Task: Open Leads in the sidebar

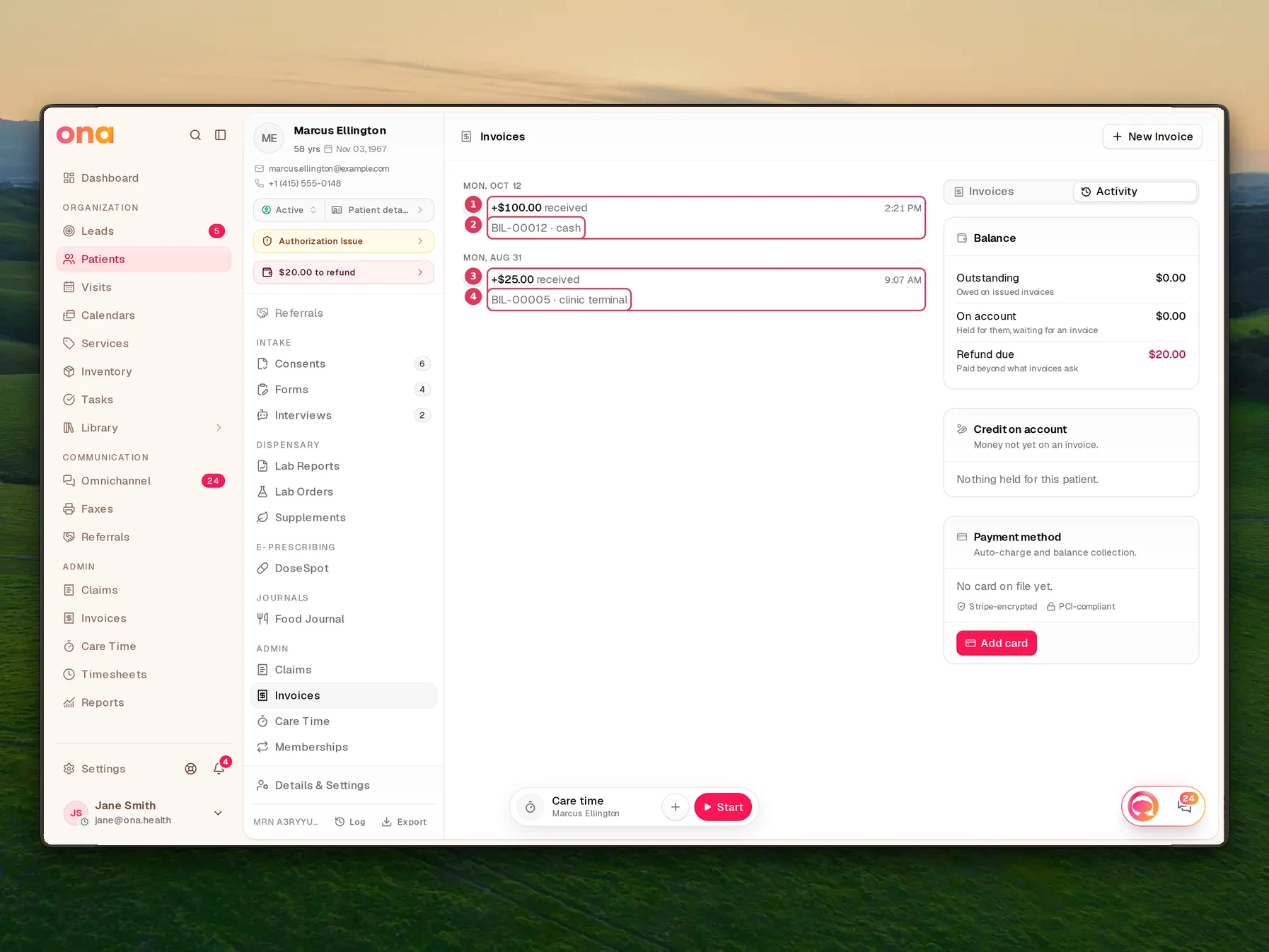Action: point(144,231)
